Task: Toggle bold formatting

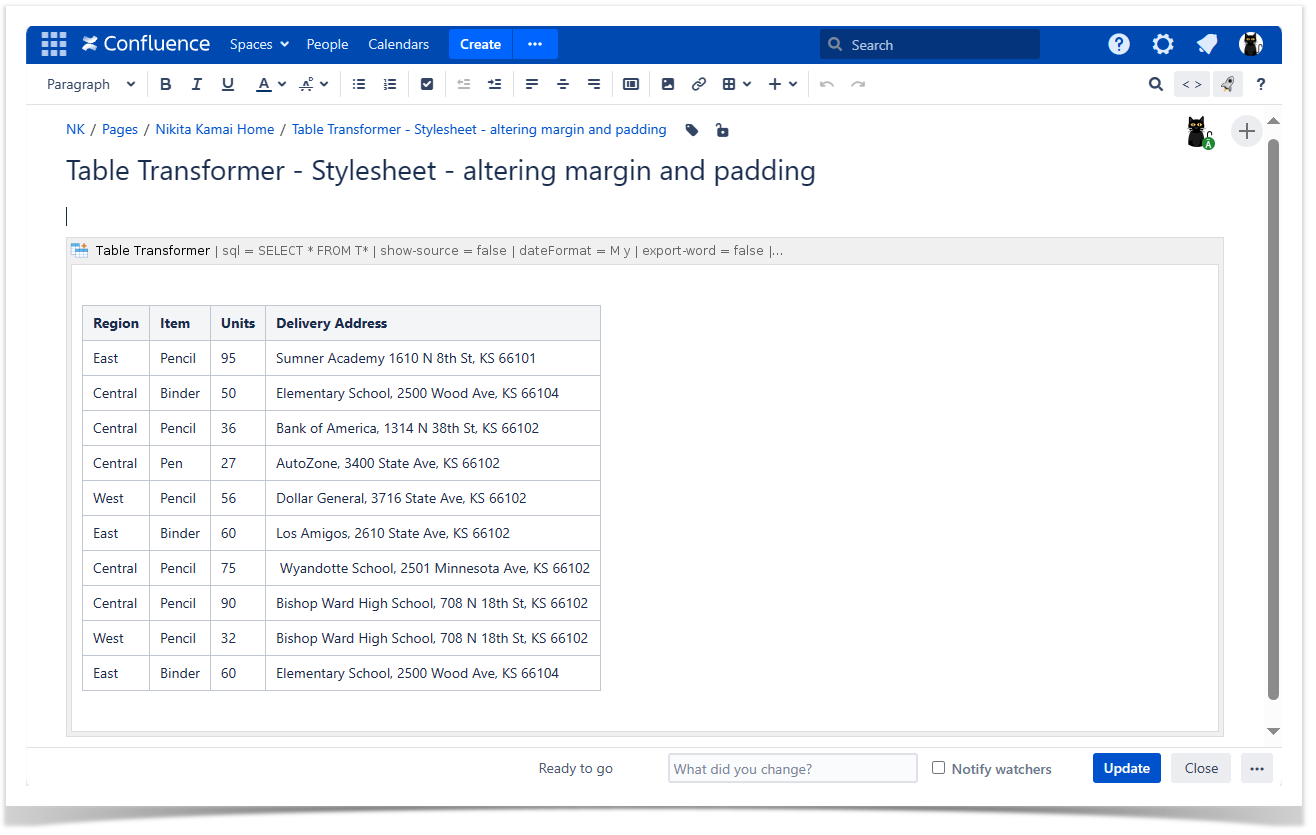Action: [x=166, y=85]
